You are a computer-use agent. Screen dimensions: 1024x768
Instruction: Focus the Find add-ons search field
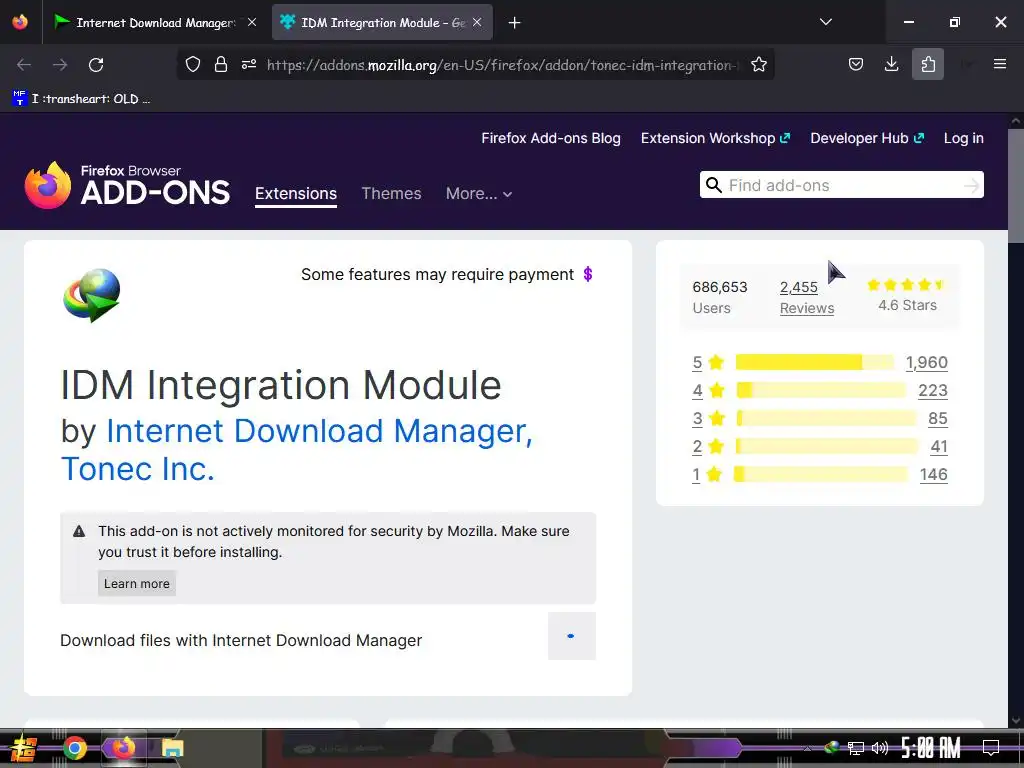(841, 185)
